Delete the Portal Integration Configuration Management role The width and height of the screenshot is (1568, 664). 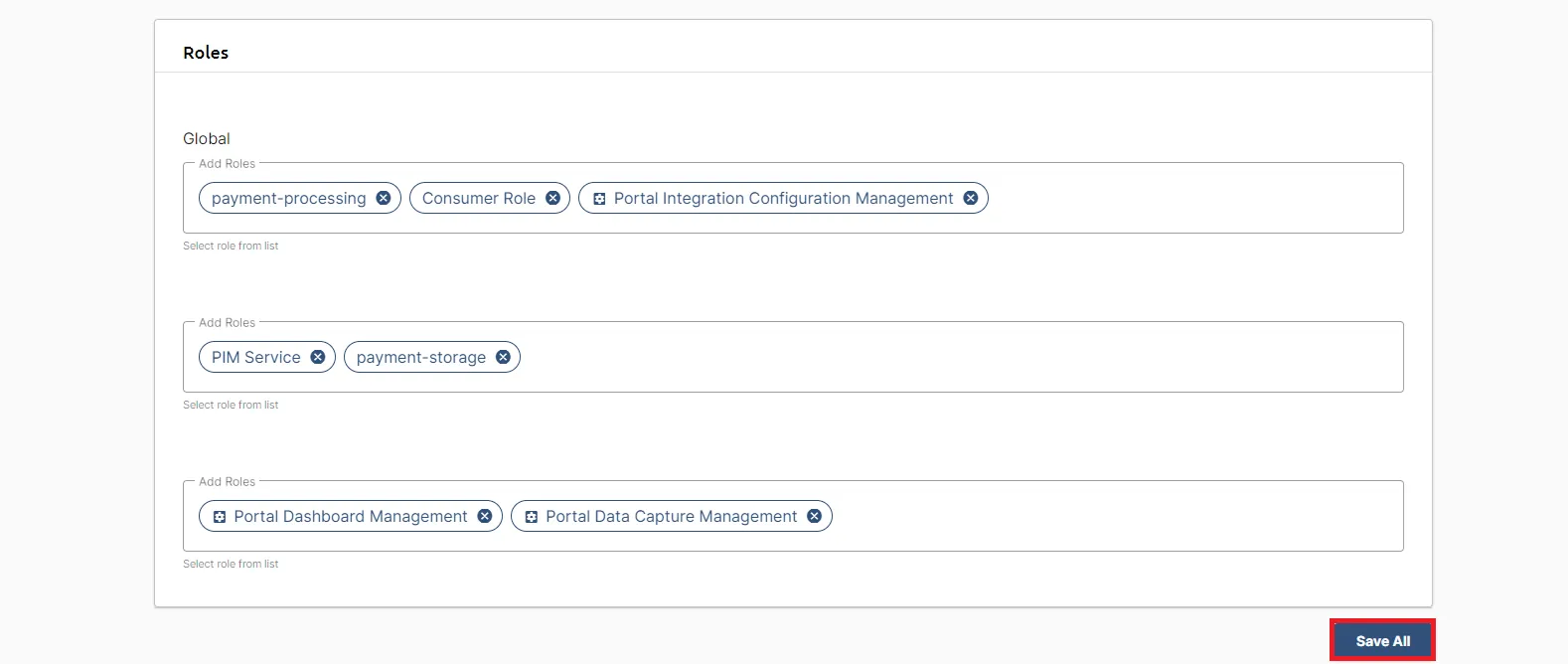pos(971,198)
